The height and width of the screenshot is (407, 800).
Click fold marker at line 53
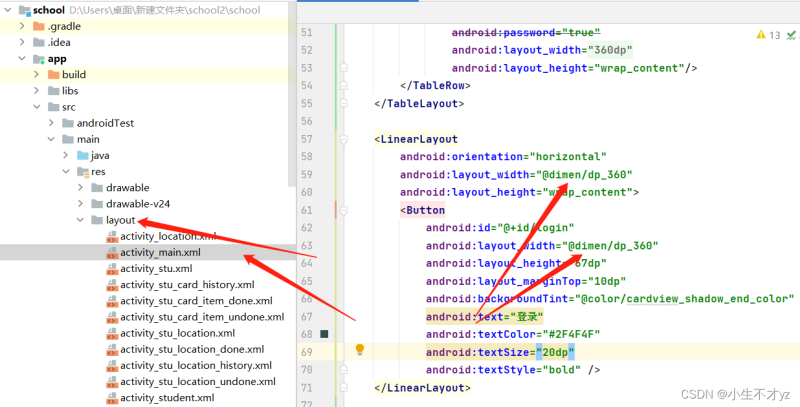(x=344, y=67)
